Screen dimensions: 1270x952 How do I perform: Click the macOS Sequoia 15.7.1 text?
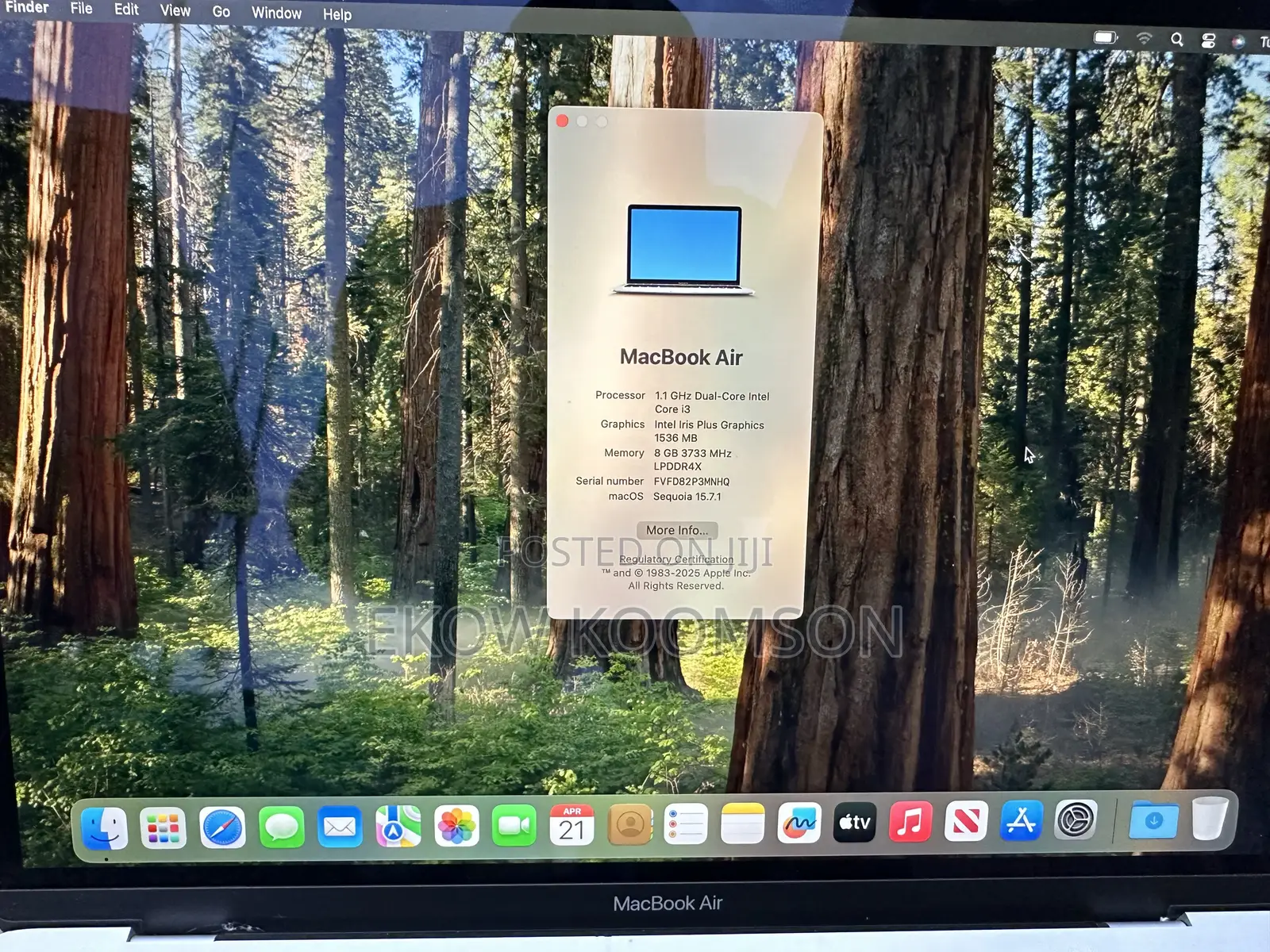click(x=687, y=497)
